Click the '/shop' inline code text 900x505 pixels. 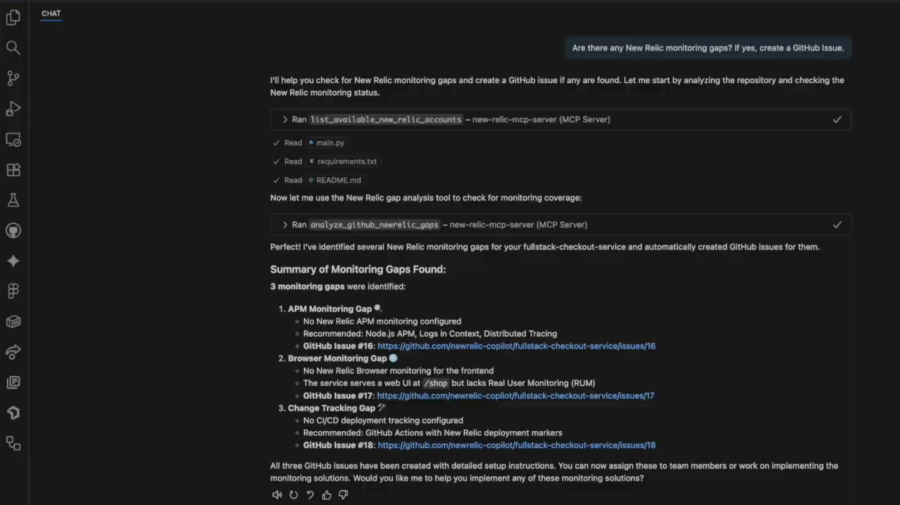[436, 383]
